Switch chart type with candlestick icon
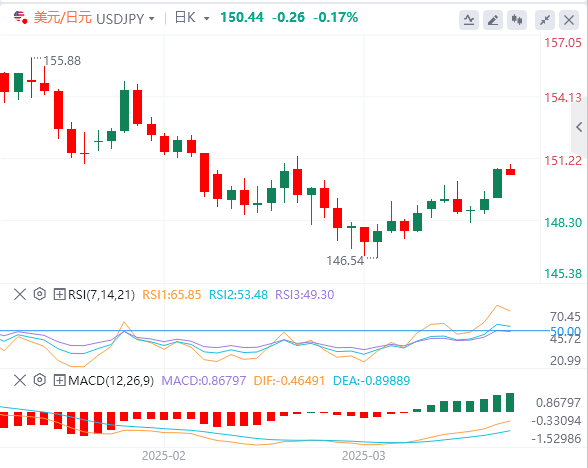This screenshot has height=468, width=588. tap(517, 20)
